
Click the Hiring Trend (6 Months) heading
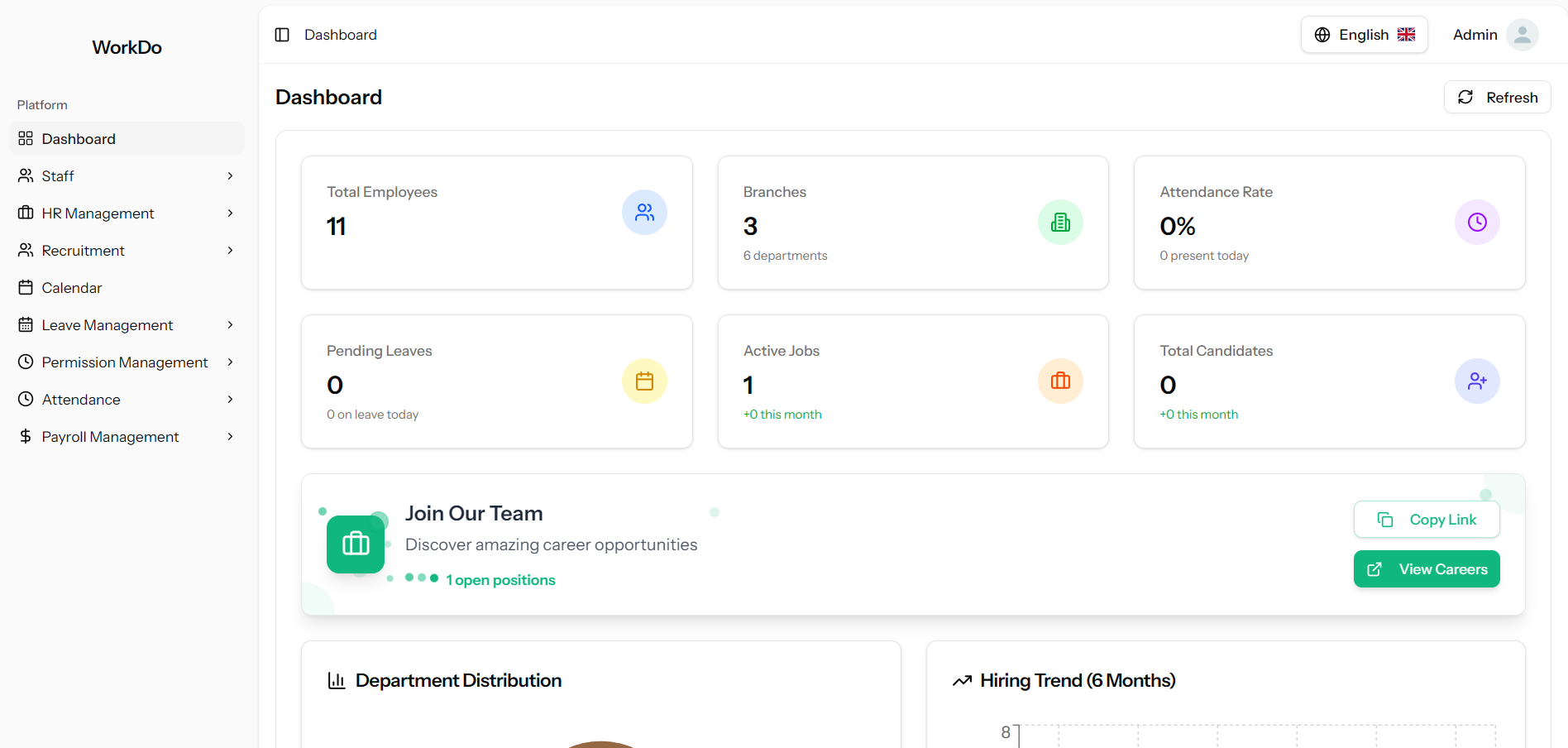tap(1078, 680)
